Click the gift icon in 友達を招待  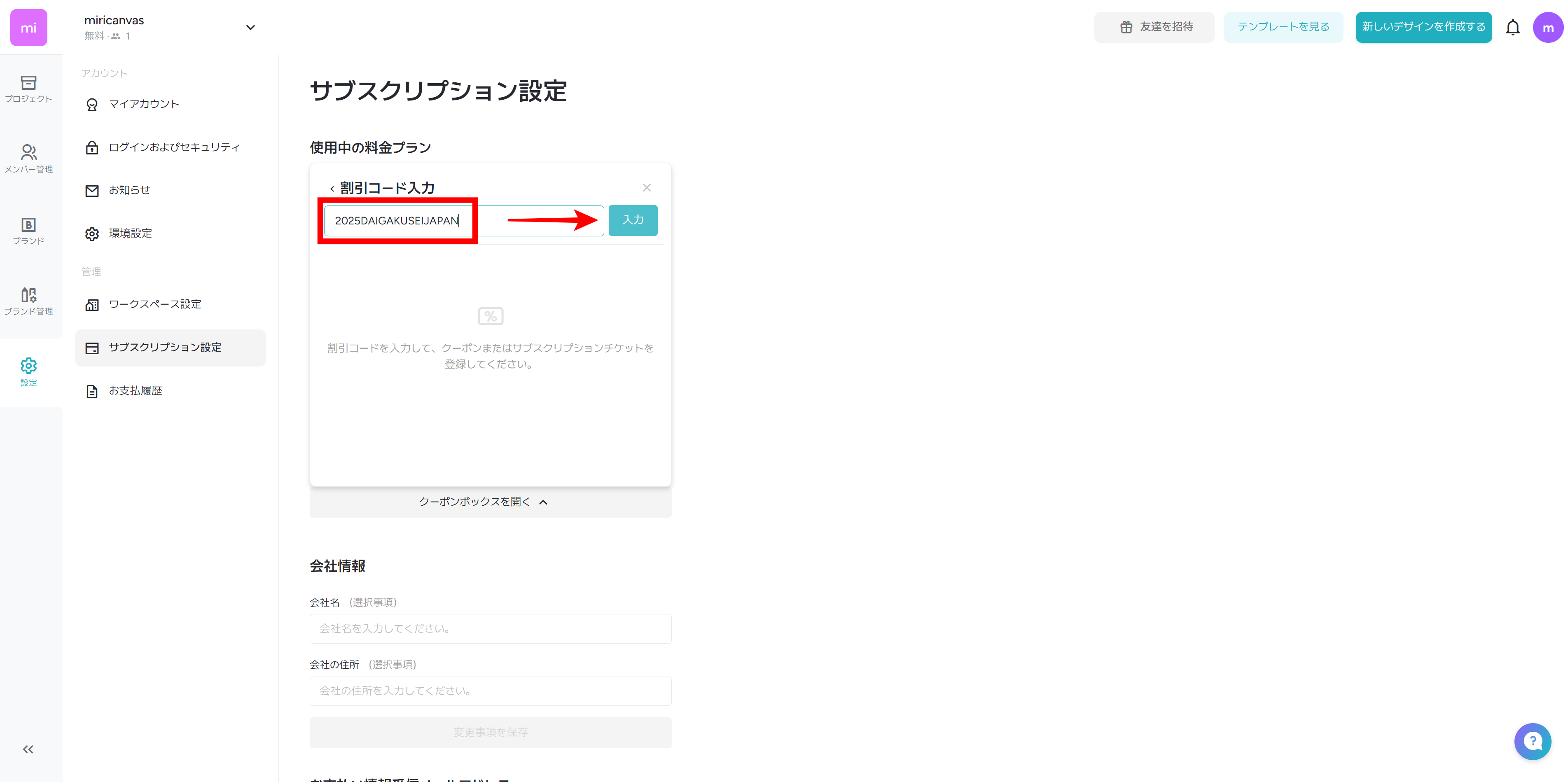click(1126, 27)
